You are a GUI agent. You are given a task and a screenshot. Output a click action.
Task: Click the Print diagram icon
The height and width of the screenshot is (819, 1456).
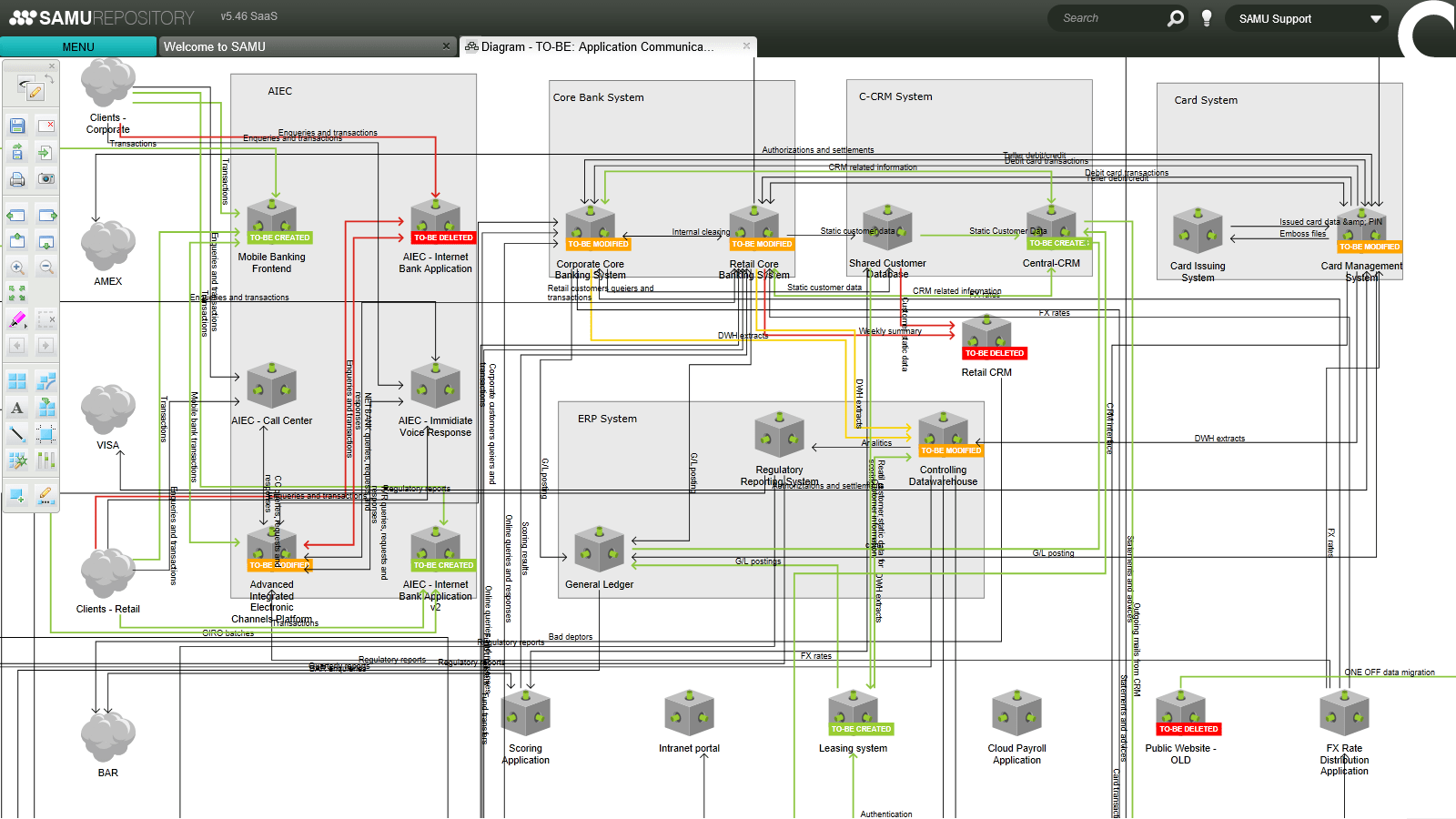[17, 178]
